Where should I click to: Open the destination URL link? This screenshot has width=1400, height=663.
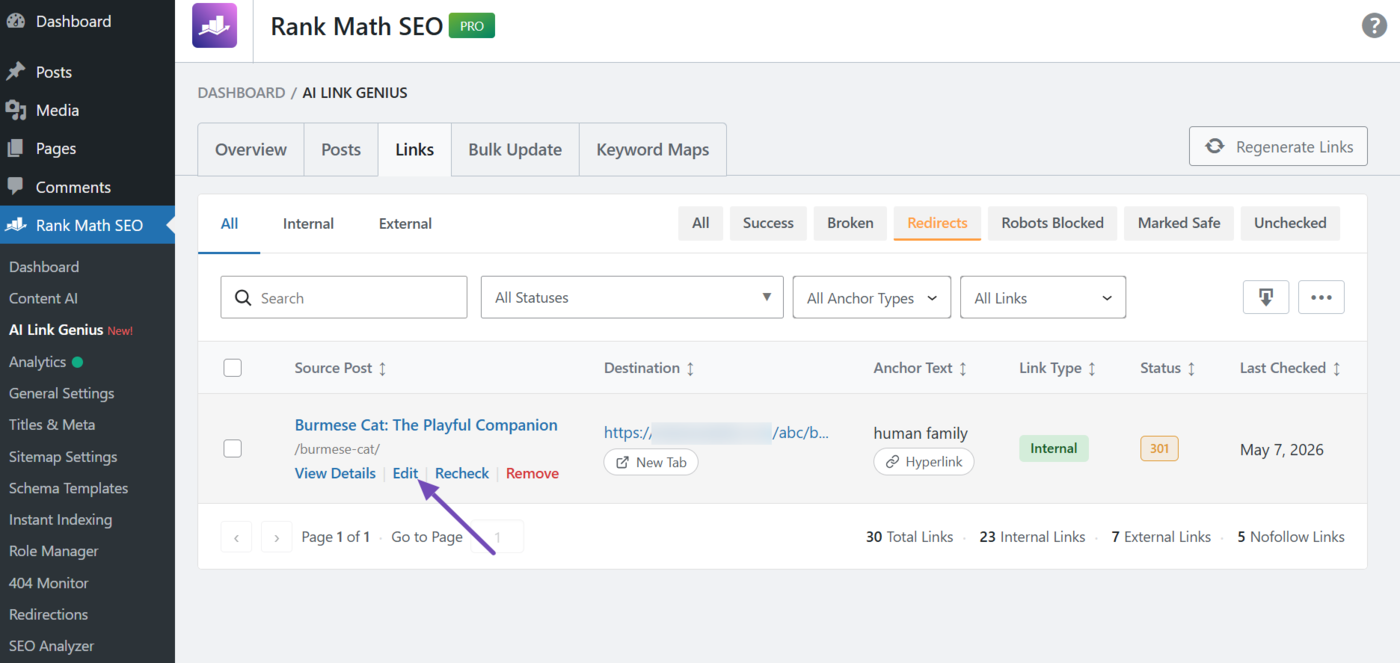click(717, 433)
